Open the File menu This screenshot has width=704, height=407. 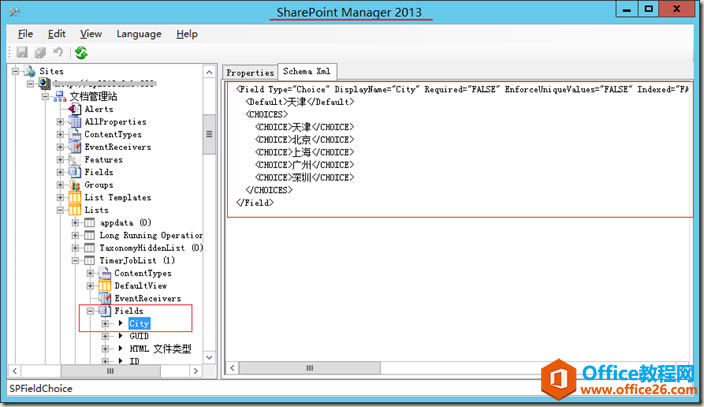click(x=25, y=34)
